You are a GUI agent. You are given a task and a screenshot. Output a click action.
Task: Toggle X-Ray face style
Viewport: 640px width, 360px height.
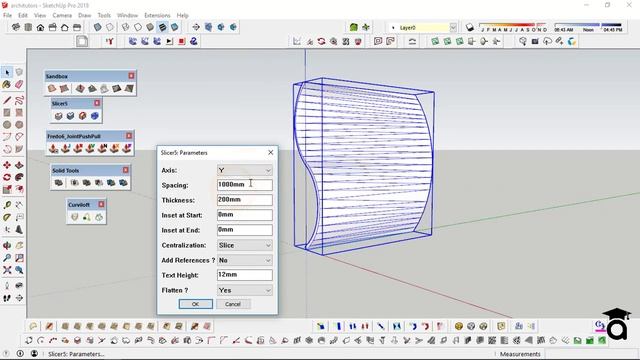[x=98, y=27]
